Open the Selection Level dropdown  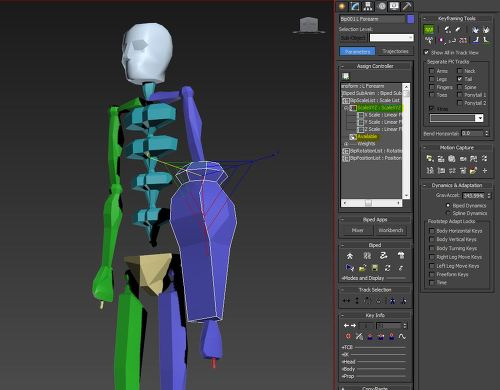(x=392, y=38)
